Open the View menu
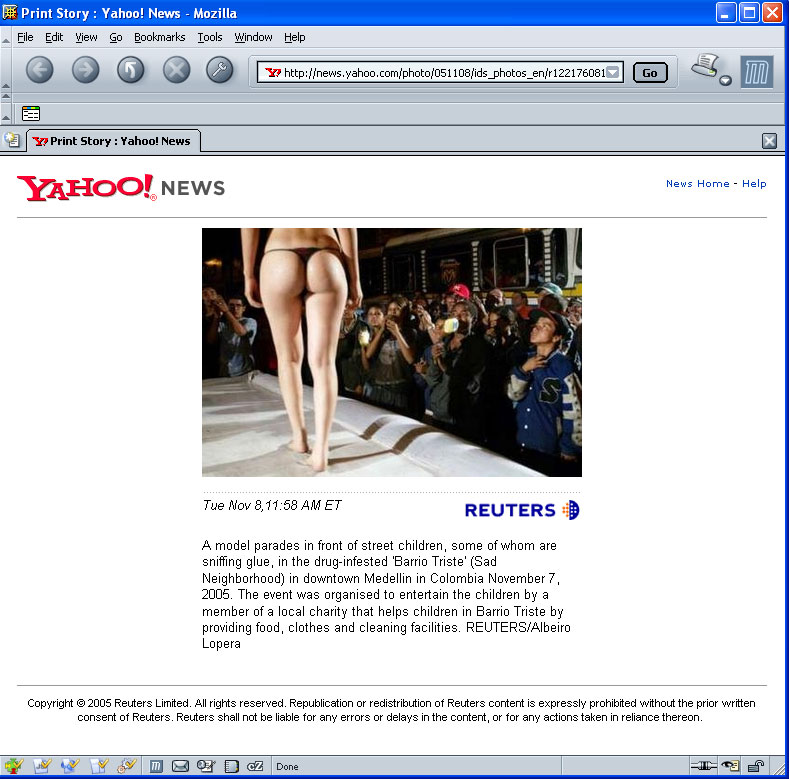 click(86, 37)
